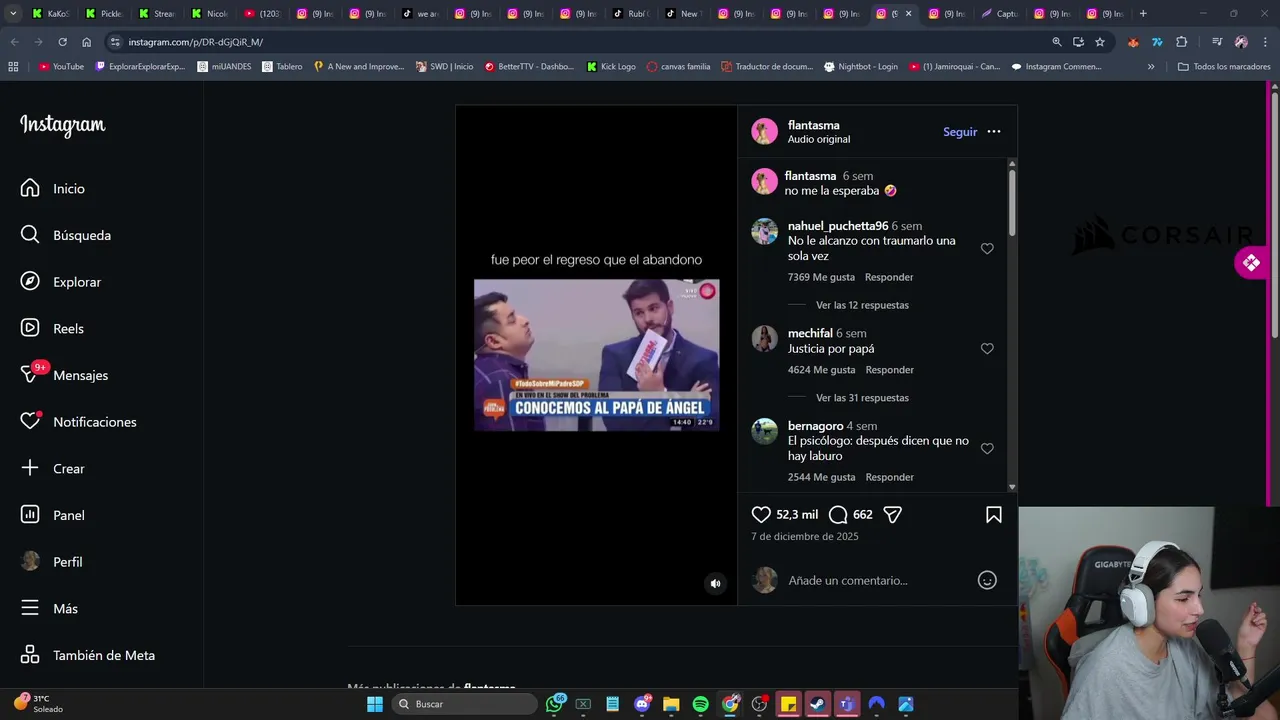This screenshot has height=720, width=1280.
Task: Like the post with the heart icon
Action: pyautogui.click(x=761, y=514)
